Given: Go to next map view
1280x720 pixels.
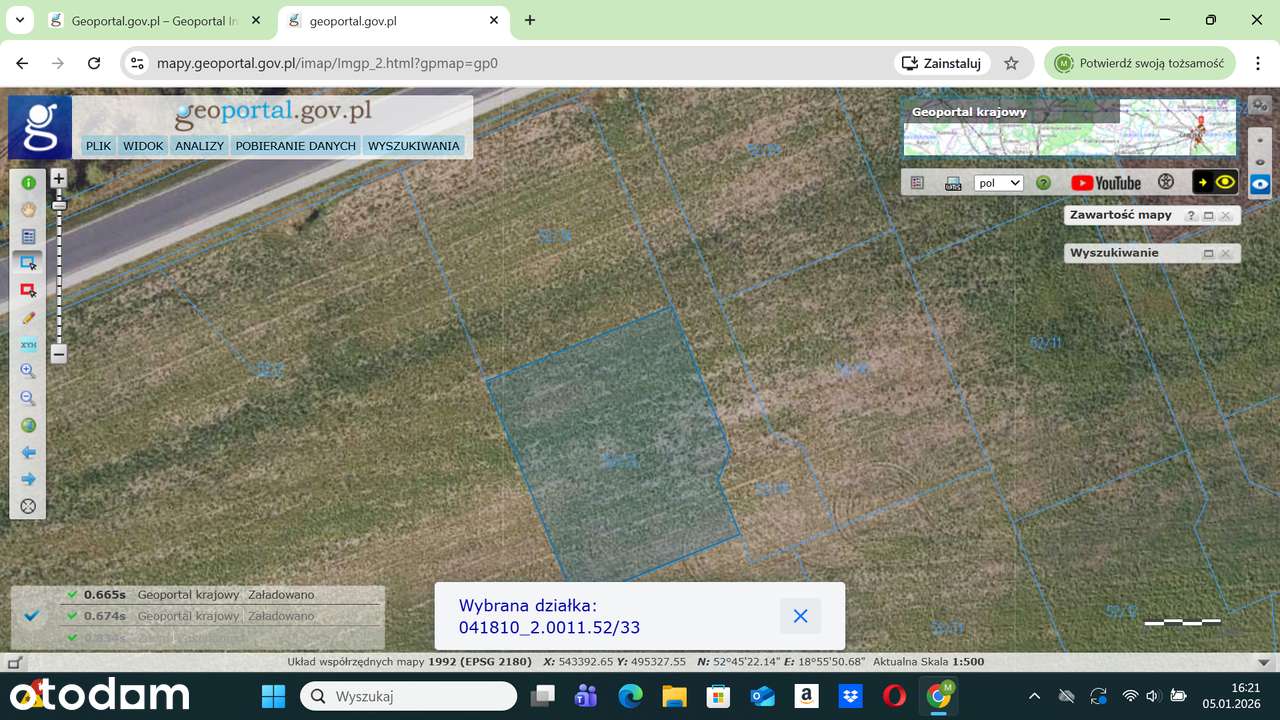Looking at the screenshot, I should coord(28,479).
